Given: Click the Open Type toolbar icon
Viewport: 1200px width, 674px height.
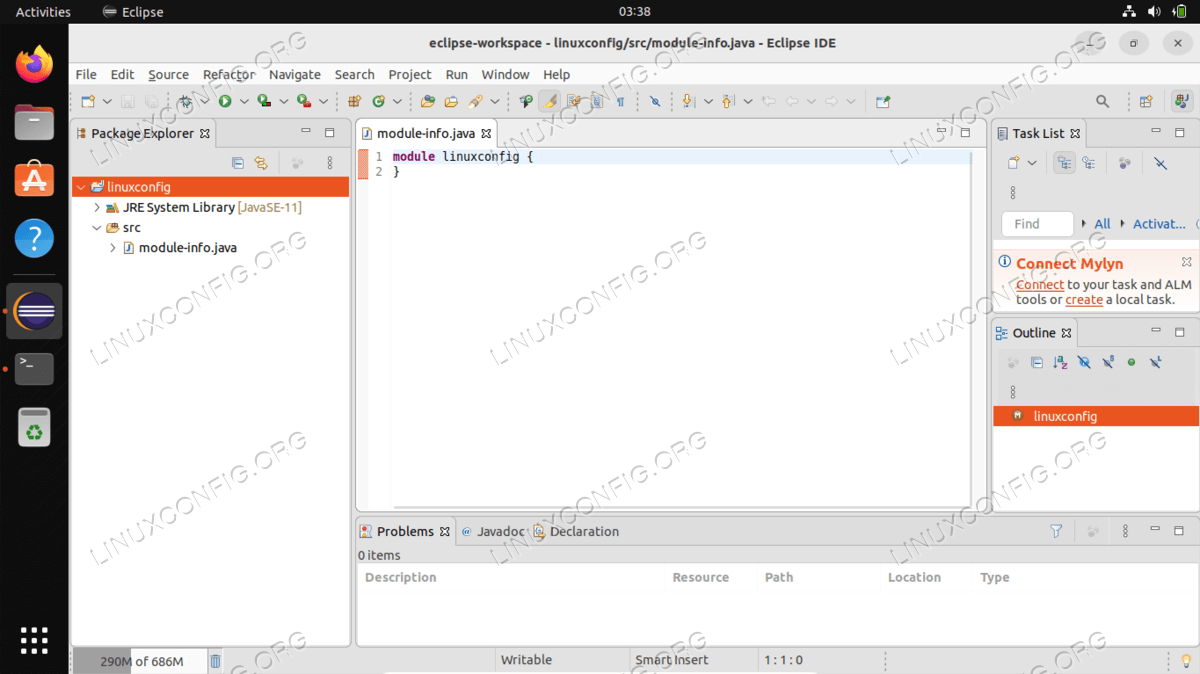Looking at the screenshot, I should tap(428, 101).
